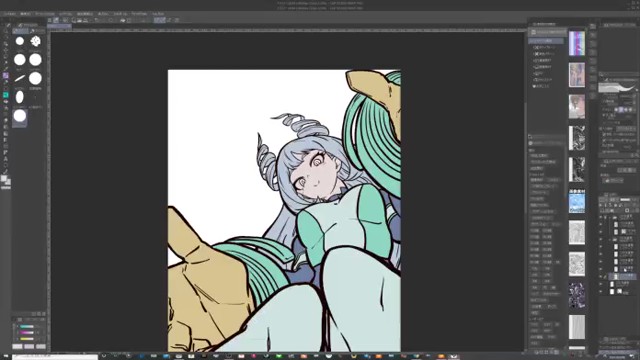This screenshot has height=360, width=640.
Task: Select the small round brush preset
Action: coord(20,41)
